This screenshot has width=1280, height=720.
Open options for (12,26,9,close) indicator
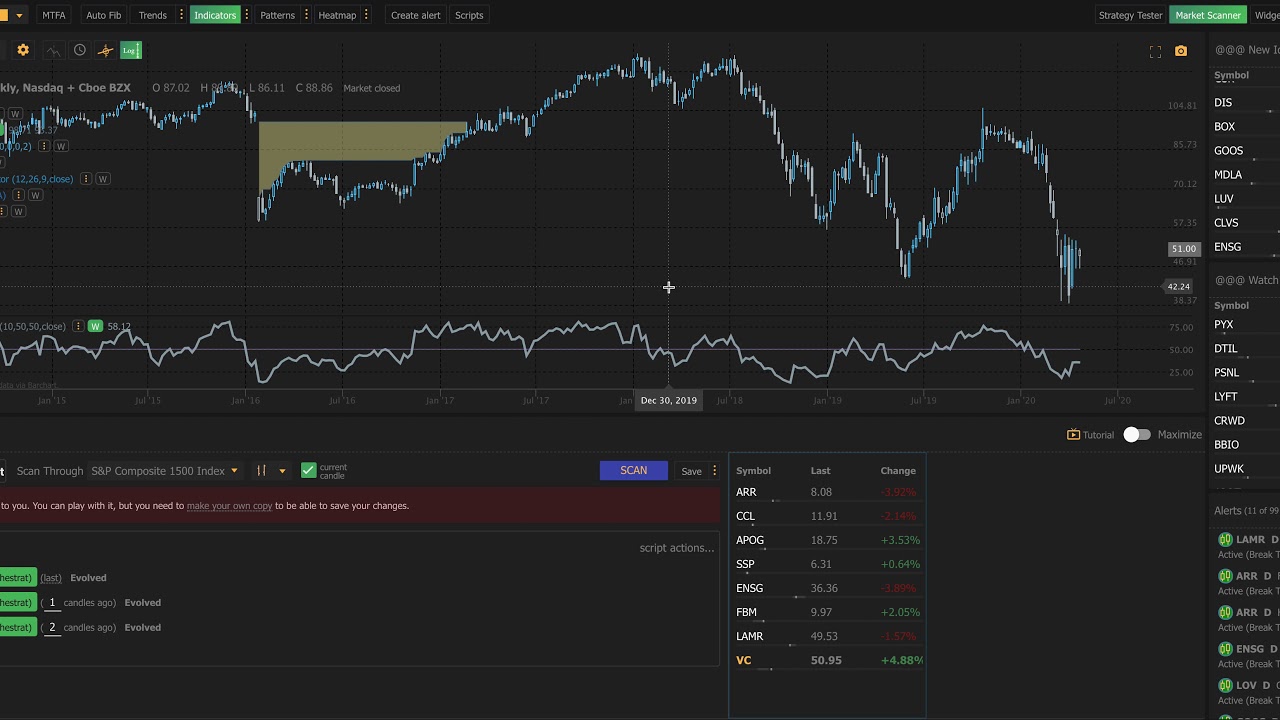pos(86,179)
